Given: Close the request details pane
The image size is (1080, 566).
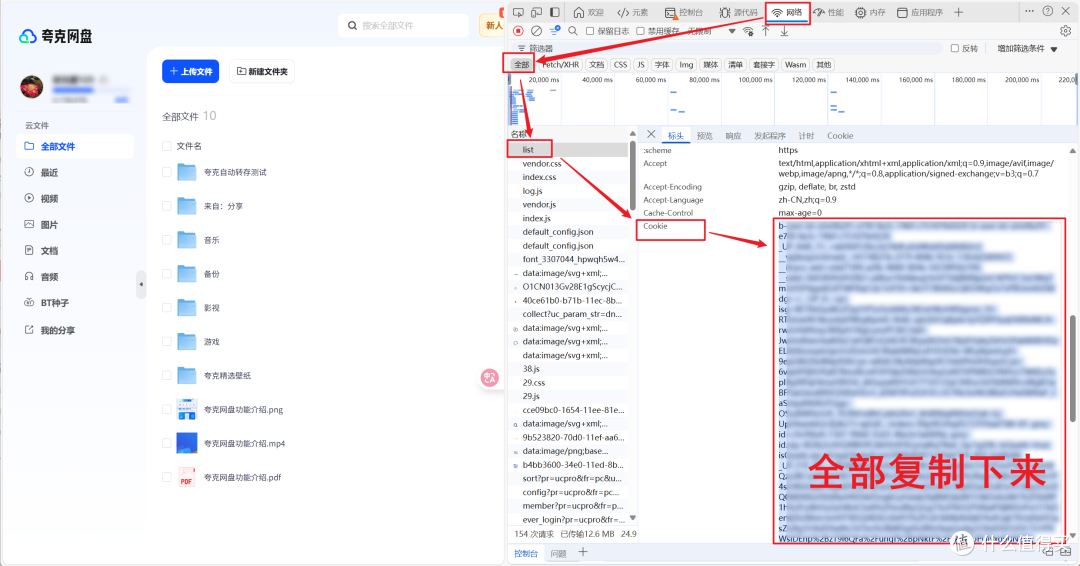Looking at the screenshot, I should click(x=651, y=134).
